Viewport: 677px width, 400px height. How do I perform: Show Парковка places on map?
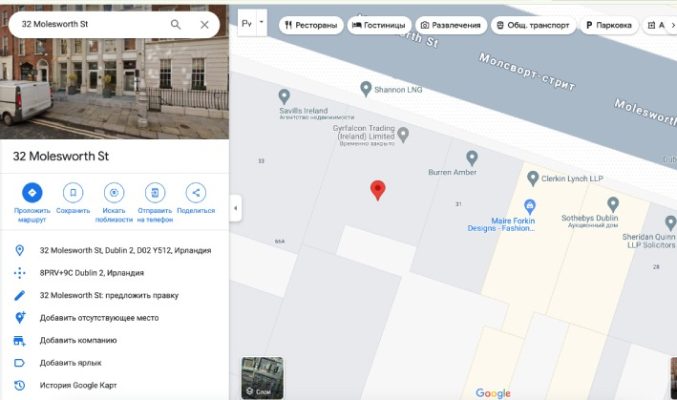coord(610,24)
